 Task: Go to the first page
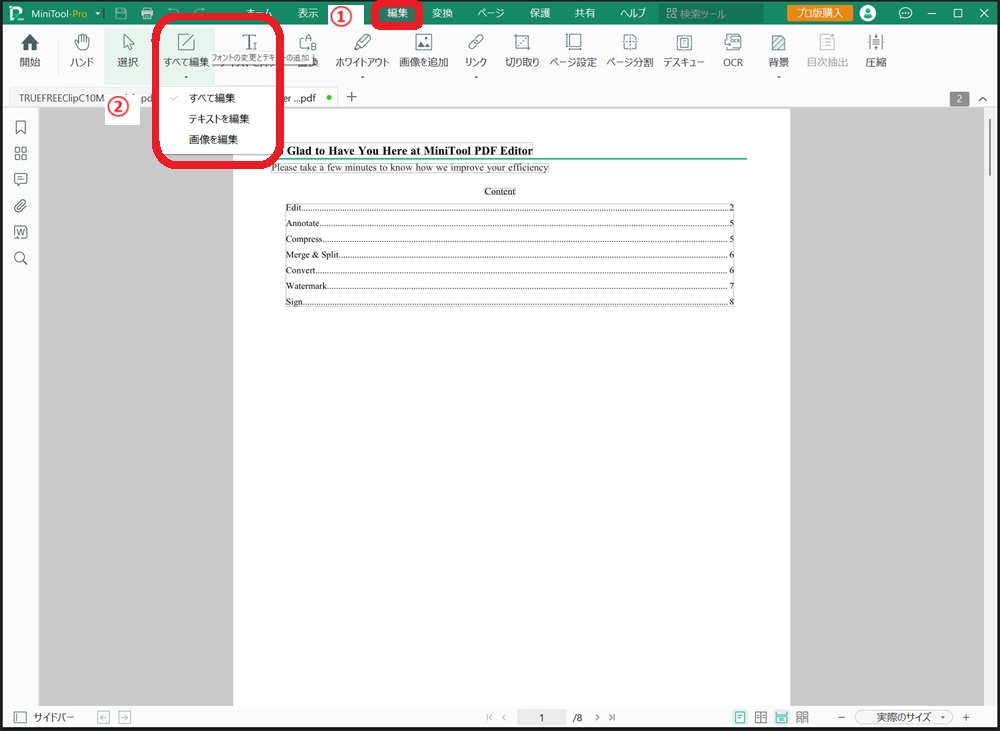489,718
